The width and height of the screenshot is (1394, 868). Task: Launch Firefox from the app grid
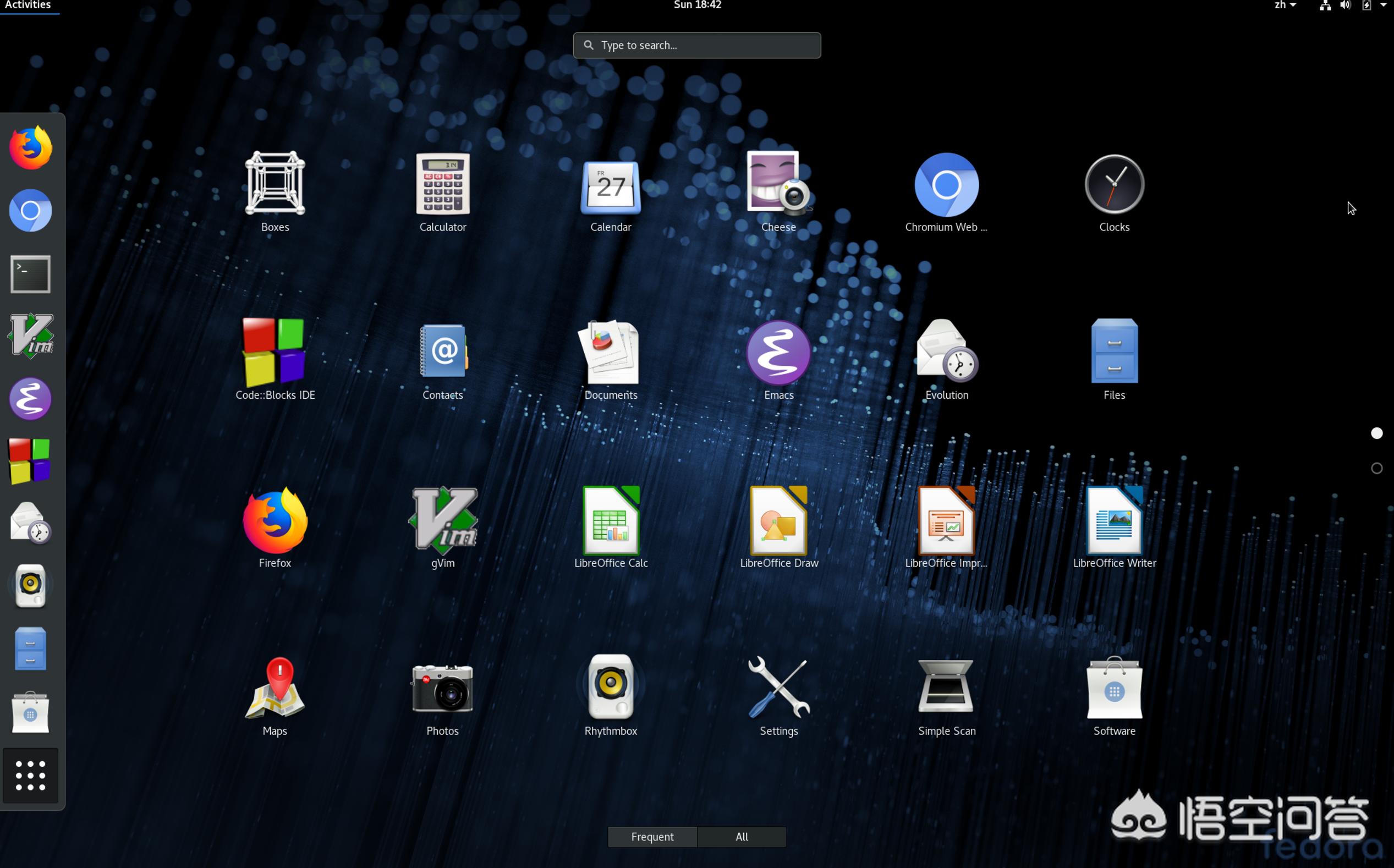pos(275,527)
